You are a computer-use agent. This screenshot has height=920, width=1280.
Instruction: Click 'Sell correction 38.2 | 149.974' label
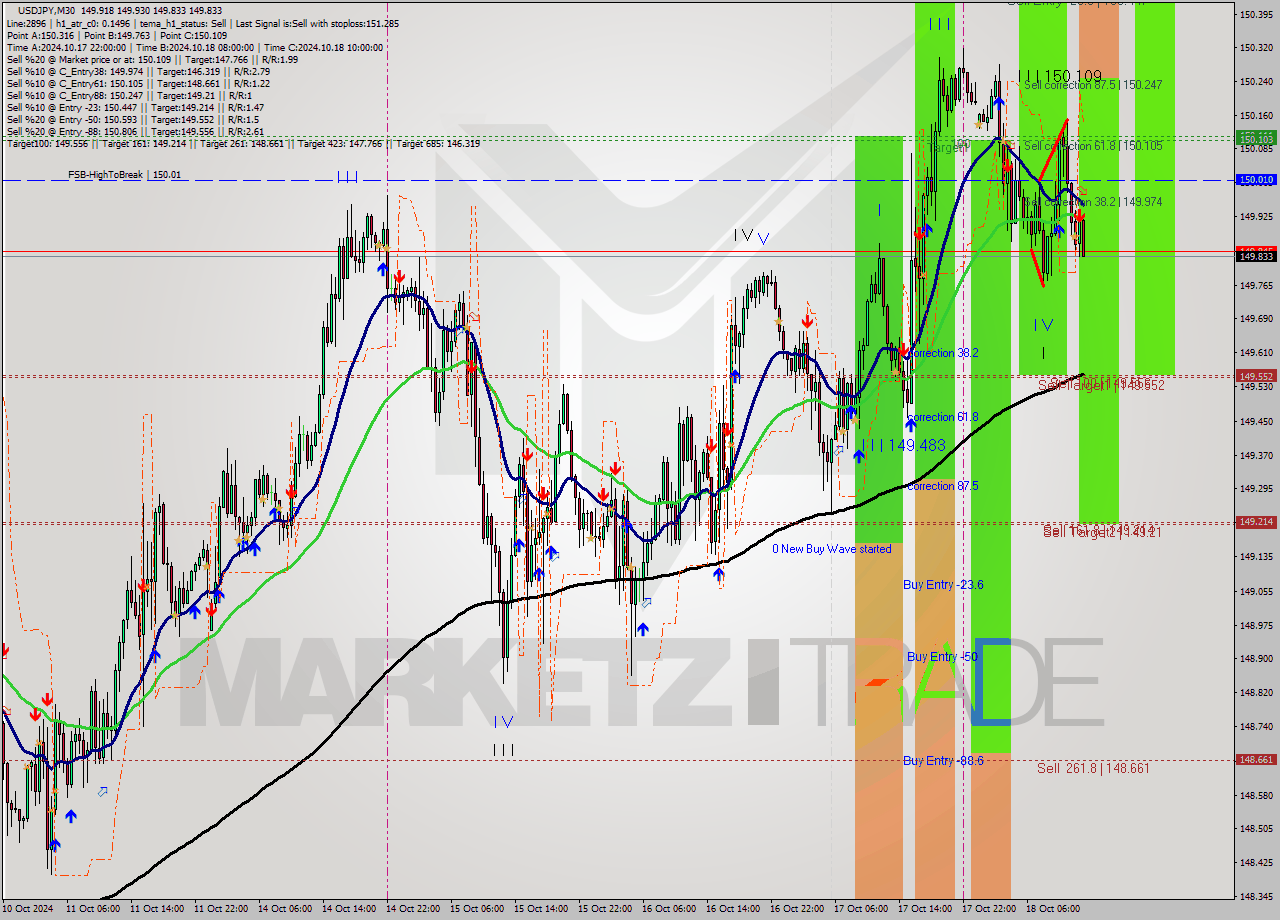point(1093,202)
